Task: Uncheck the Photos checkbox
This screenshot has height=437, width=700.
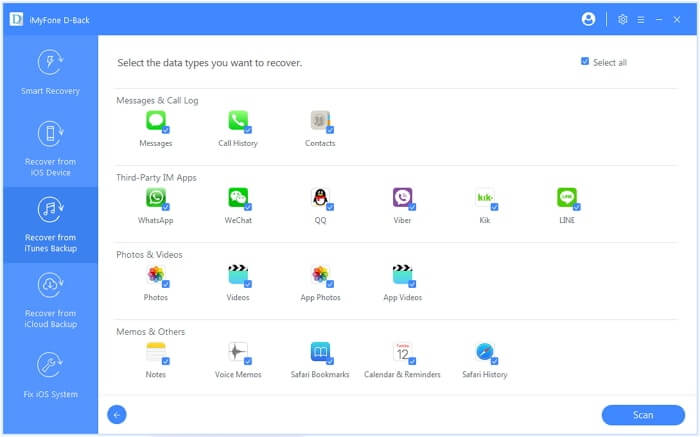Action: coord(166,284)
